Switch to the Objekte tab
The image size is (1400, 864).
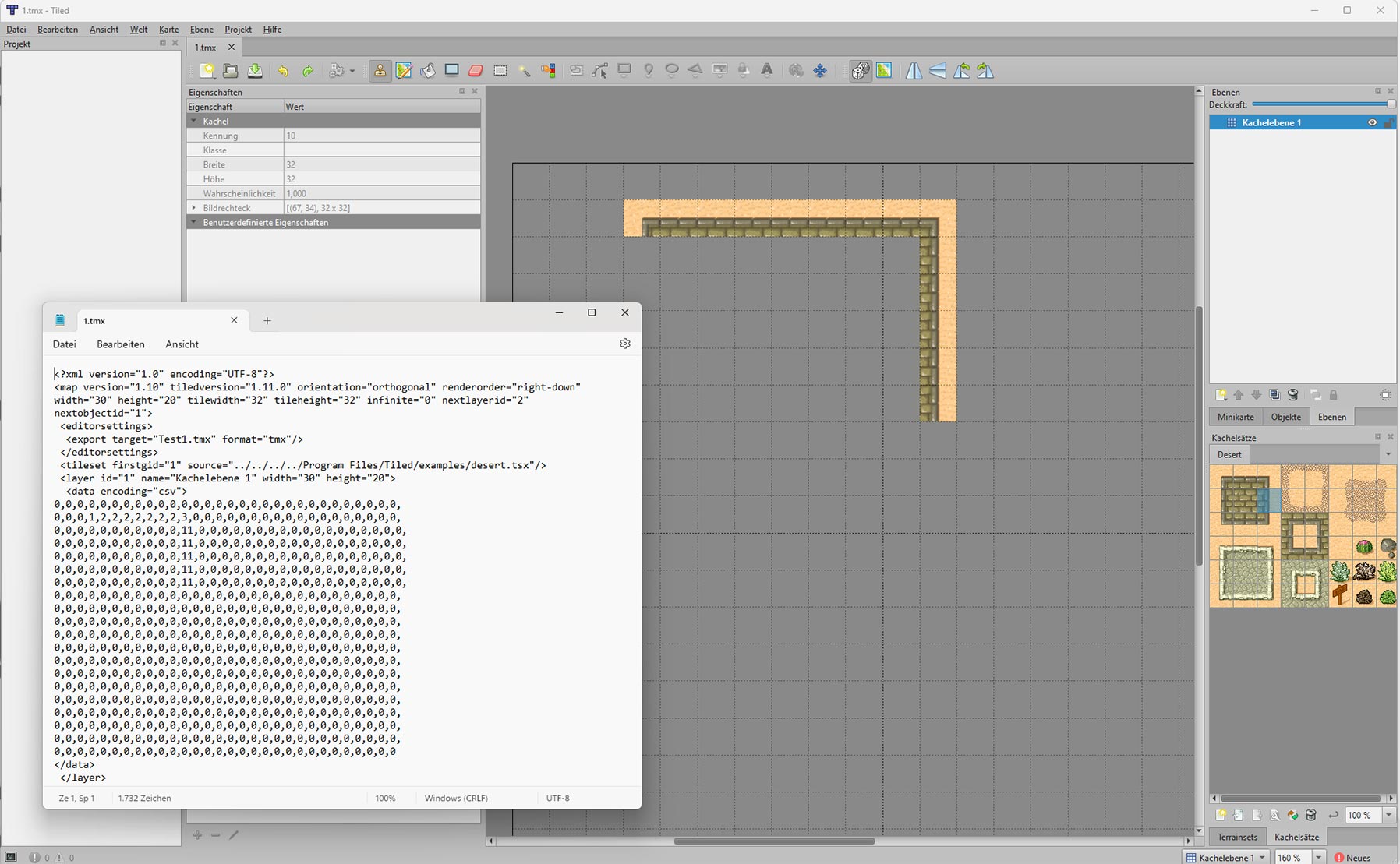pos(1286,417)
